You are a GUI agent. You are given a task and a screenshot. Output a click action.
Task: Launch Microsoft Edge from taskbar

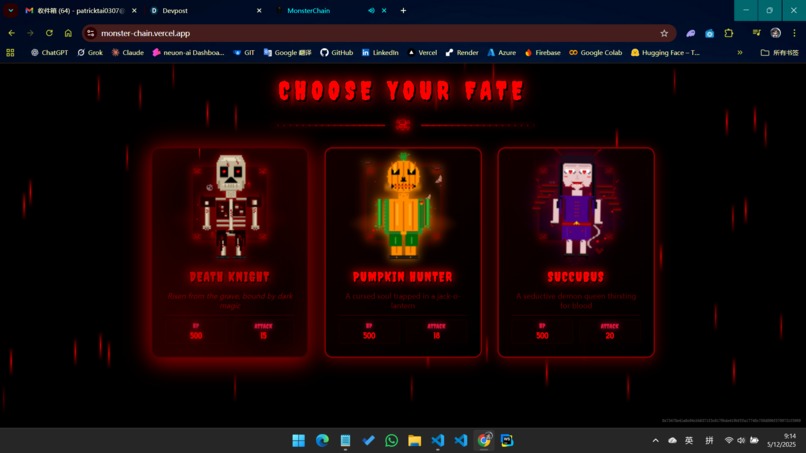(322, 441)
